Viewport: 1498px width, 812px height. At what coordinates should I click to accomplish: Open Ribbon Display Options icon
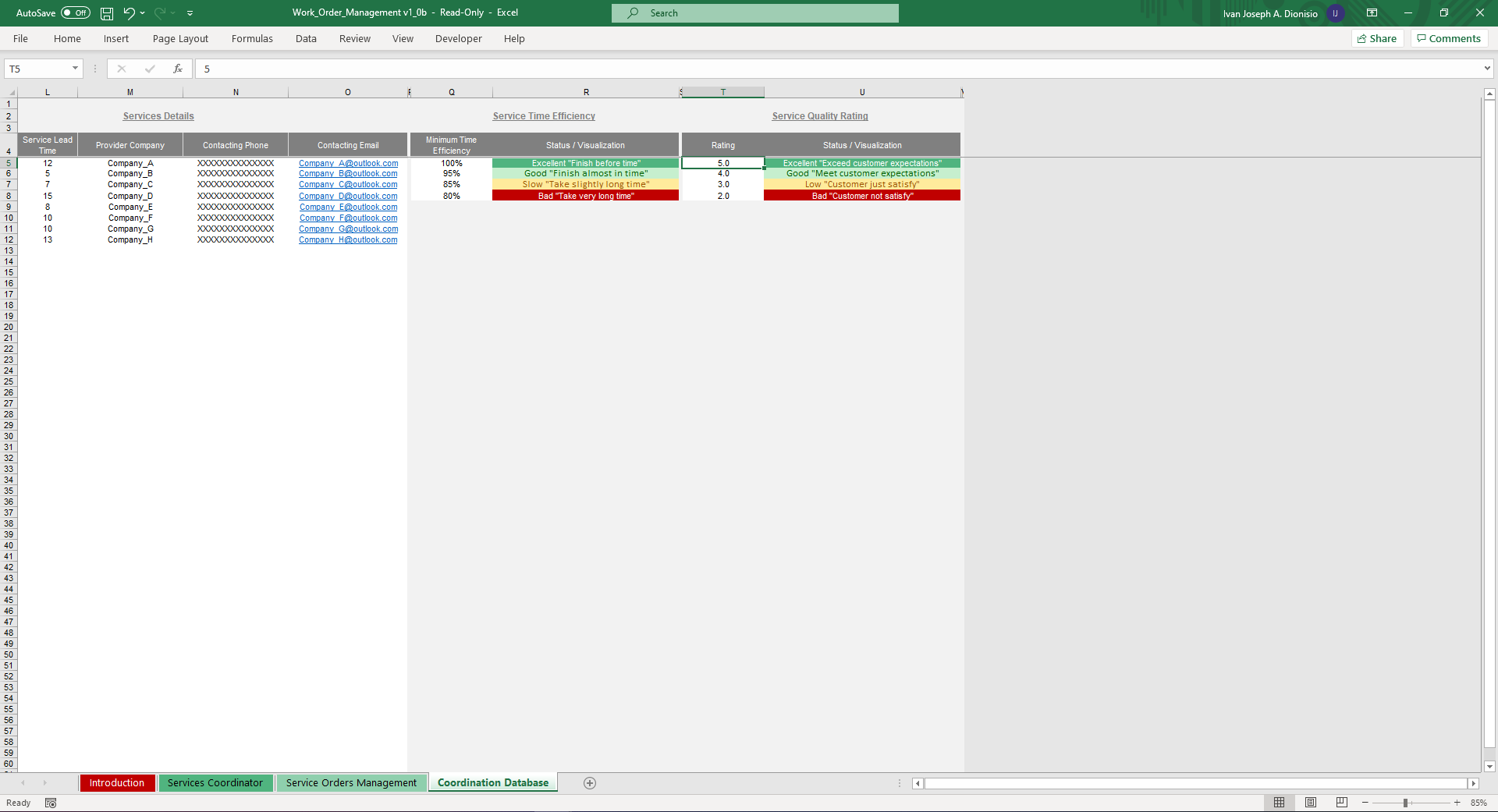pyautogui.click(x=1372, y=13)
